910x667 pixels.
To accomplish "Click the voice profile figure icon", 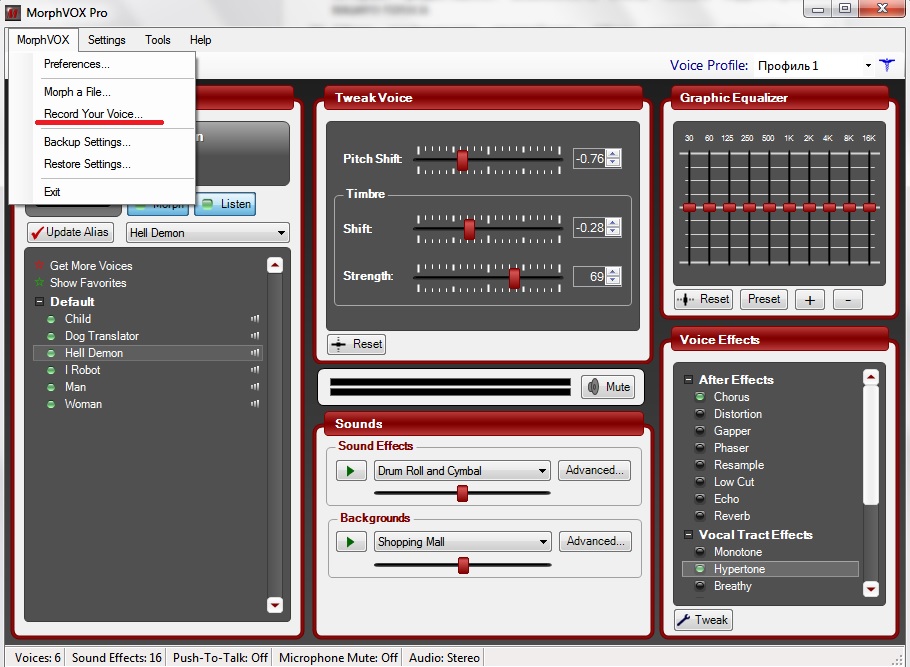I will (887, 65).
